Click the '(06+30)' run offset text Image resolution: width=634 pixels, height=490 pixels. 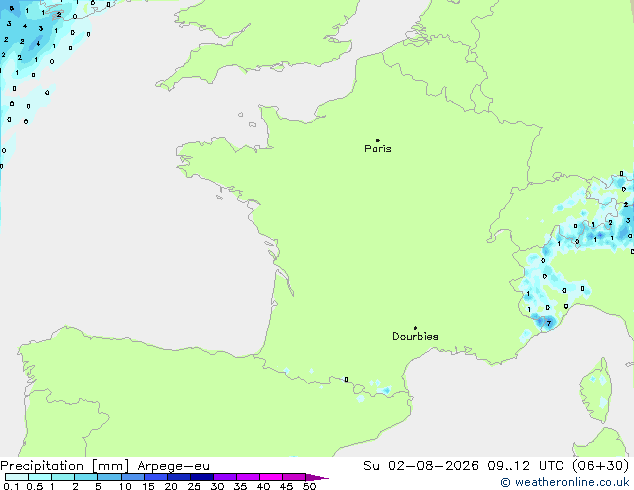[601, 465]
